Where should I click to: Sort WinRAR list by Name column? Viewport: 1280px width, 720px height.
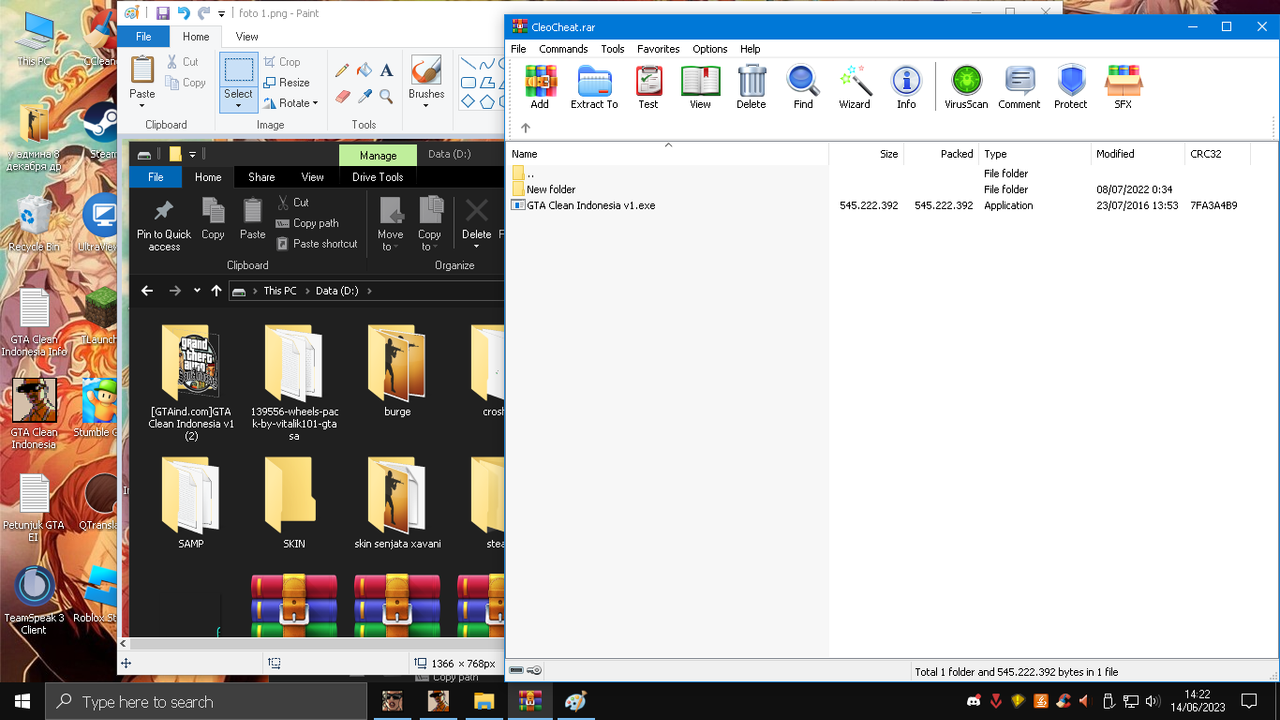pyautogui.click(x=668, y=154)
